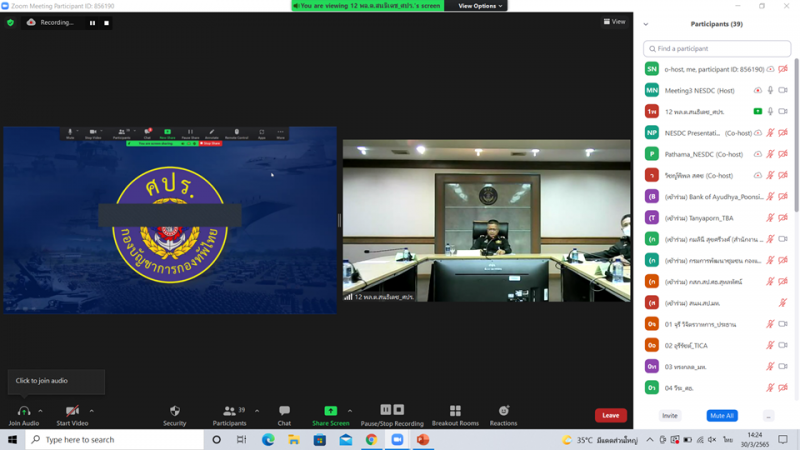This screenshot has width=800, height=450.
Task: Expand arrow next to Participants button
Action: tap(257, 411)
